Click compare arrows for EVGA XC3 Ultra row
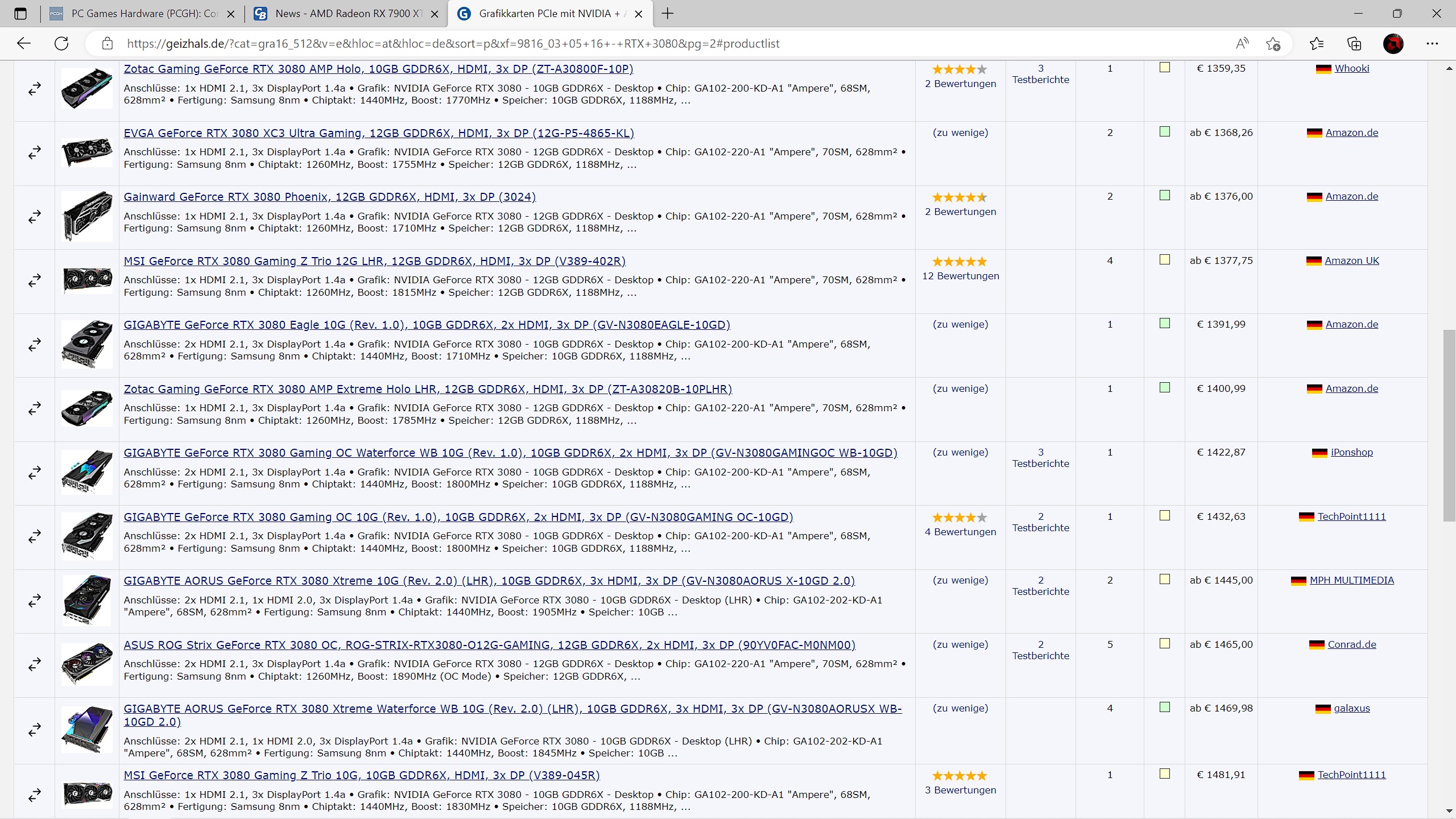 [x=35, y=152]
